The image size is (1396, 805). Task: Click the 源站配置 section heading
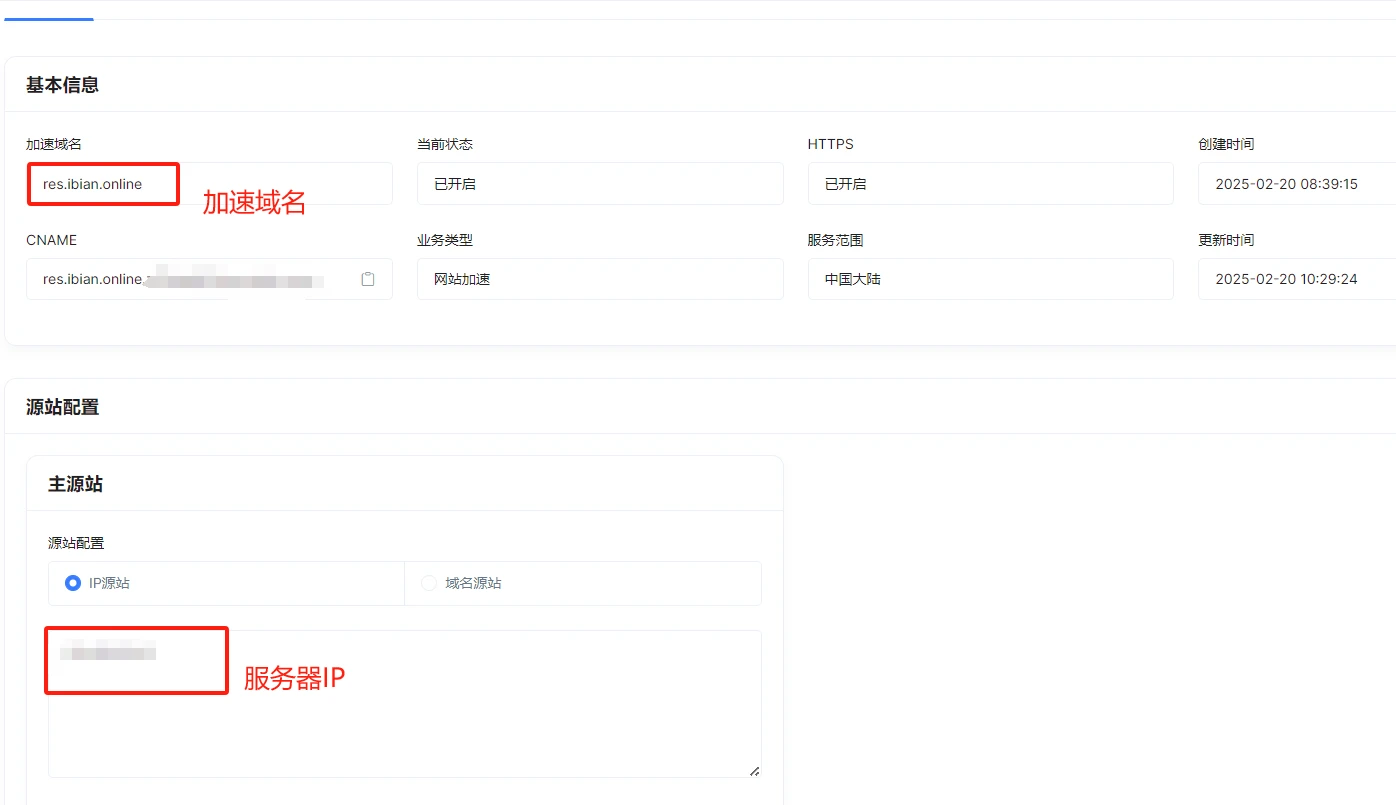(x=62, y=407)
